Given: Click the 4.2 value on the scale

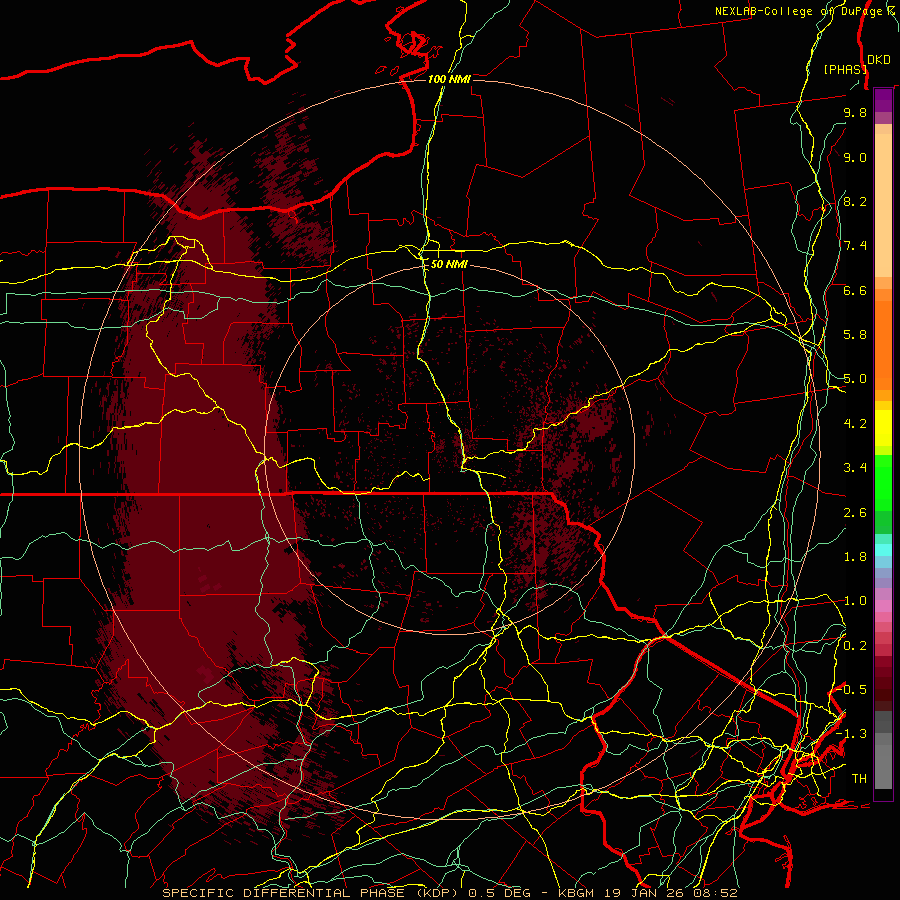Looking at the screenshot, I should click(855, 424).
